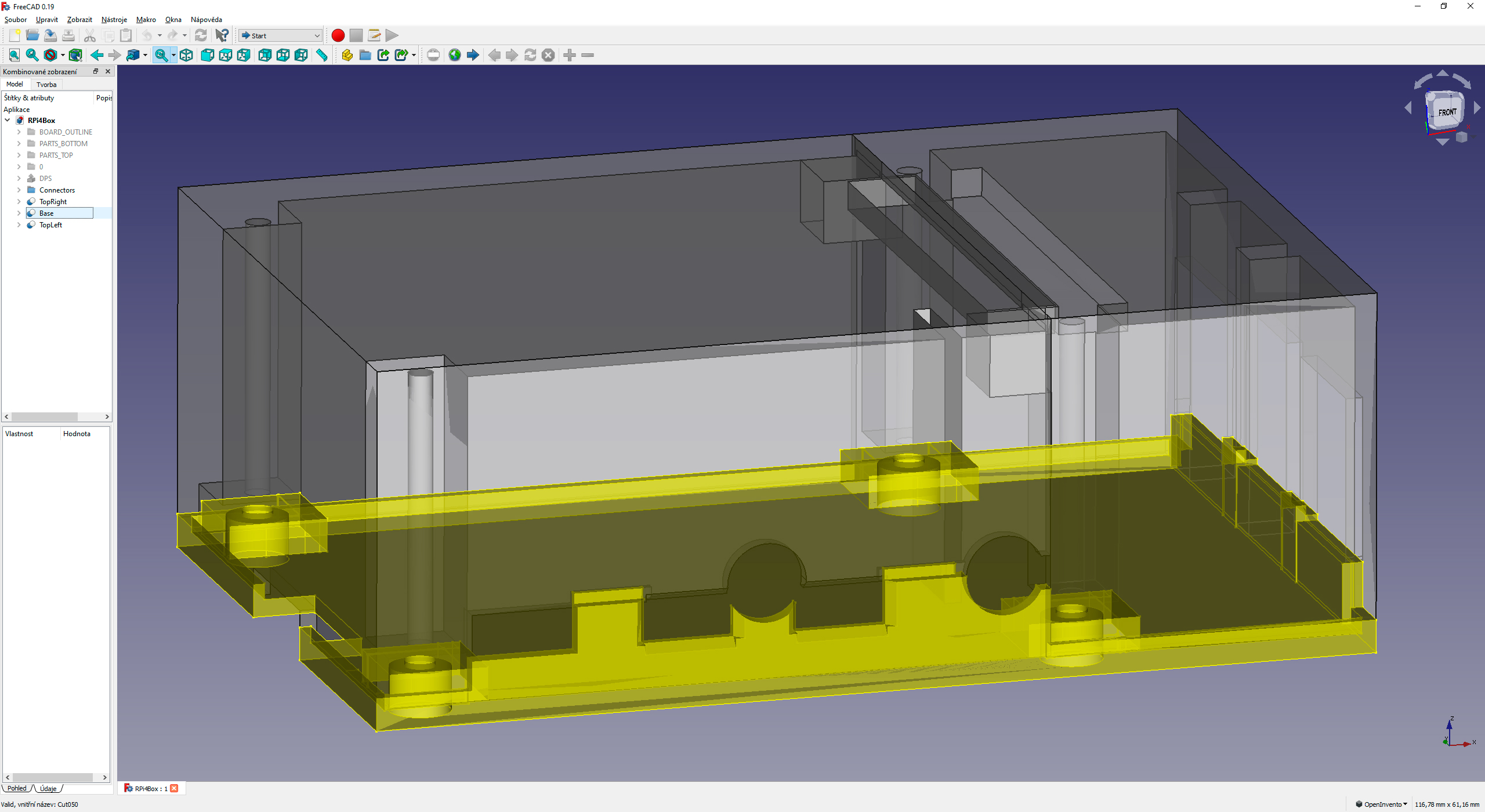Viewport: 1485px width, 812px height.
Task: Click the FRONT face of navigation cube
Action: tap(1446, 112)
